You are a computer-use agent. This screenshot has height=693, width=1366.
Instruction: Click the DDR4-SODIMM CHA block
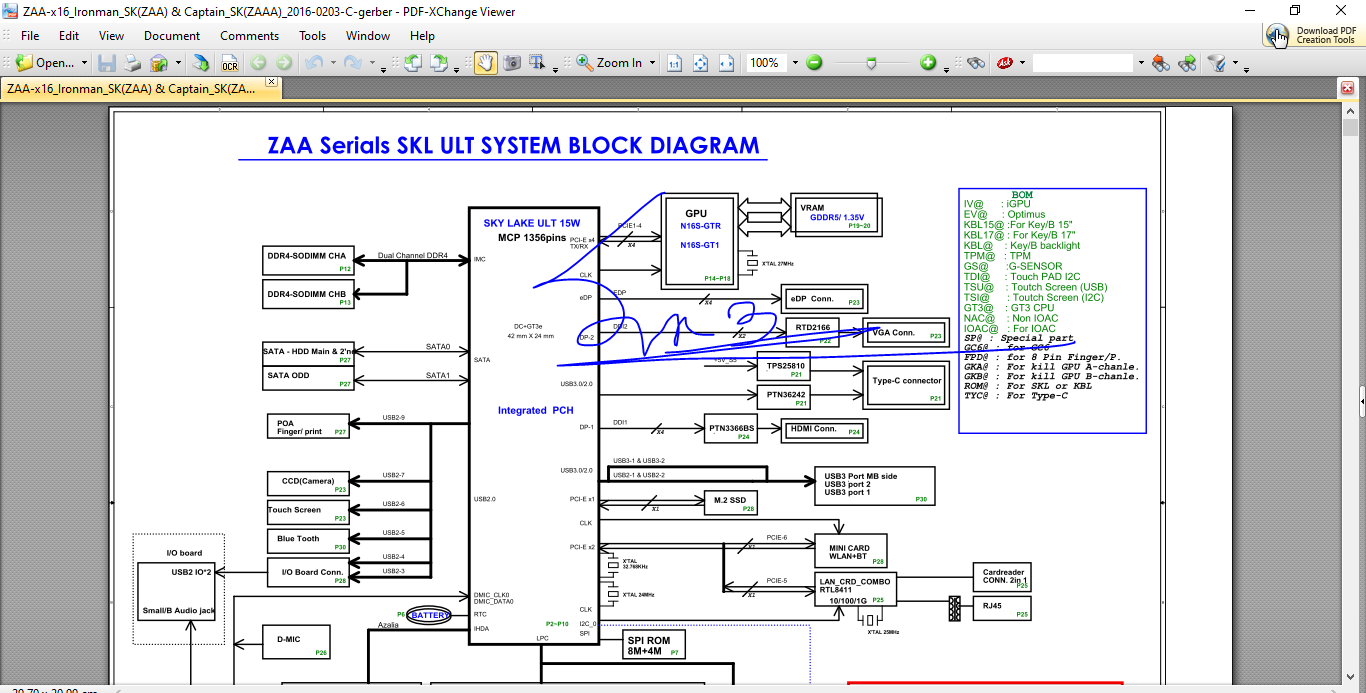309,261
